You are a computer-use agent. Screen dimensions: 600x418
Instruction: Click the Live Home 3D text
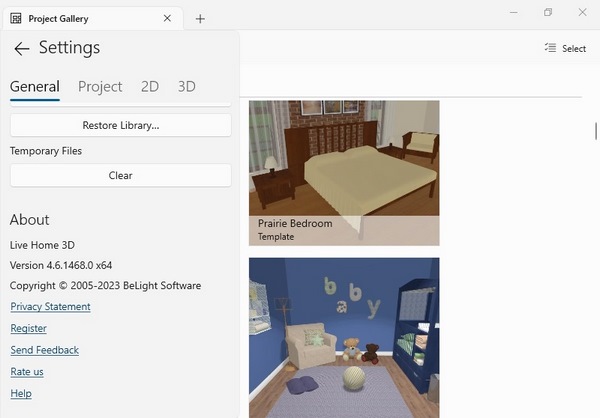click(x=42, y=245)
